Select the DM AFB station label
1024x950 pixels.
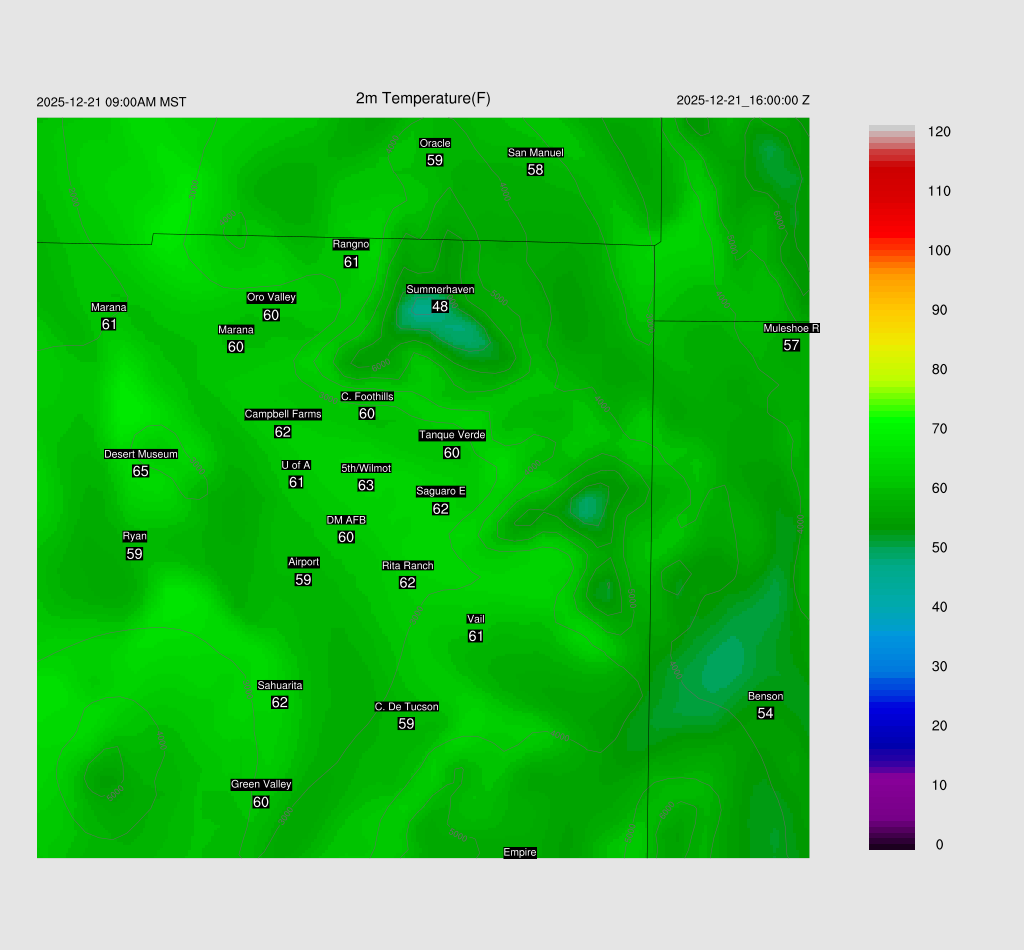346,520
